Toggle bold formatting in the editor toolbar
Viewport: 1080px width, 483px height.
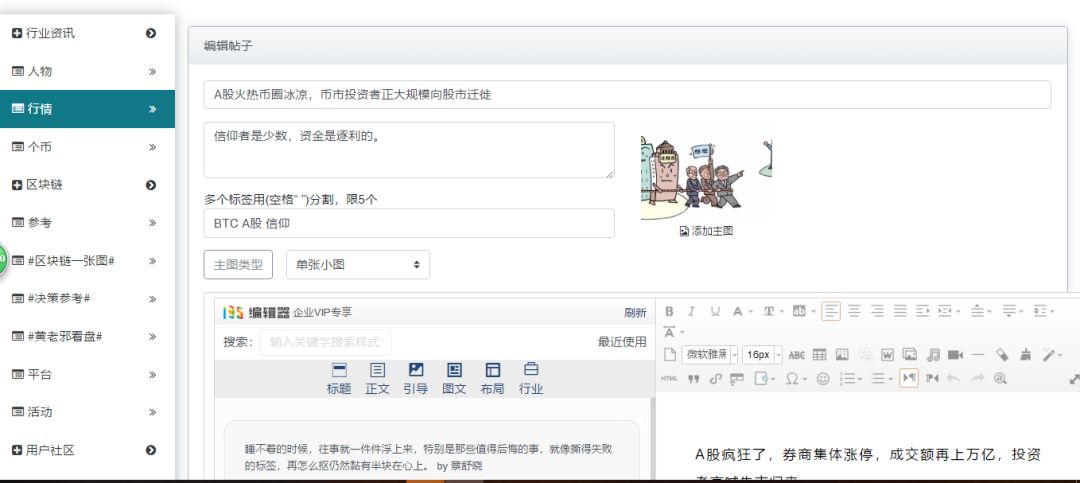[x=669, y=311]
